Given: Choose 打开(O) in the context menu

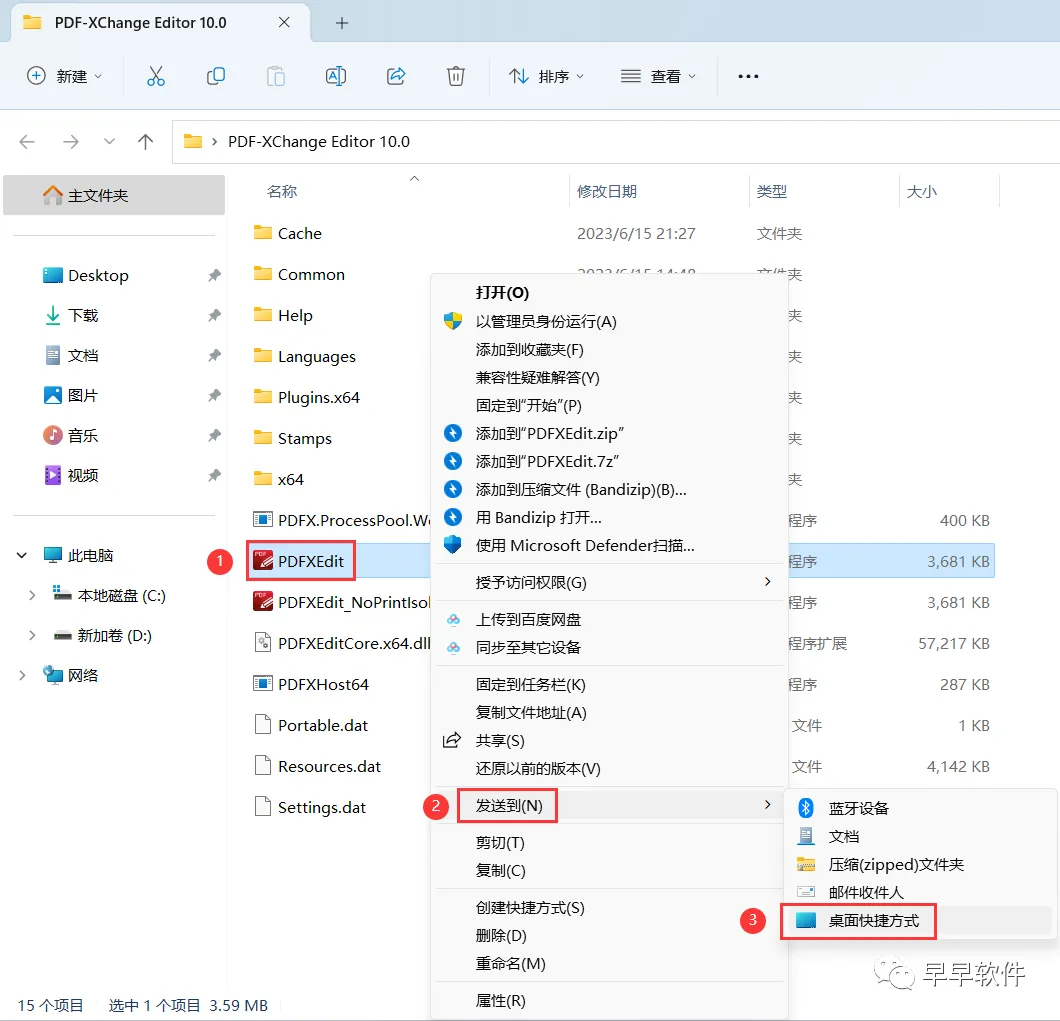Looking at the screenshot, I should 502,293.
